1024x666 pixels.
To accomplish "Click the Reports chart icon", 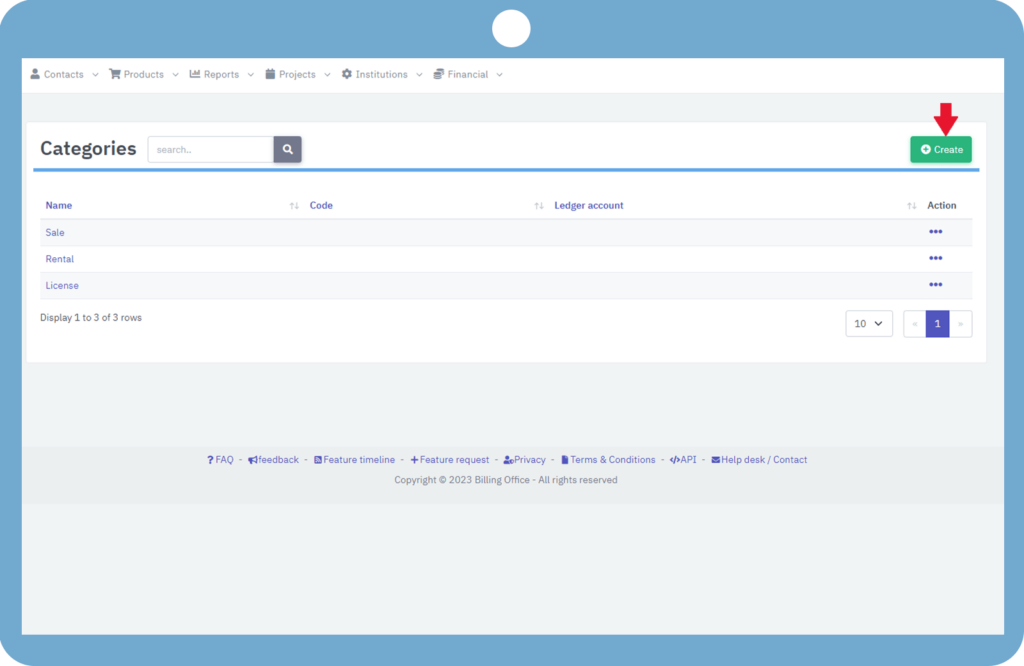I will pyautogui.click(x=195, y=74).
